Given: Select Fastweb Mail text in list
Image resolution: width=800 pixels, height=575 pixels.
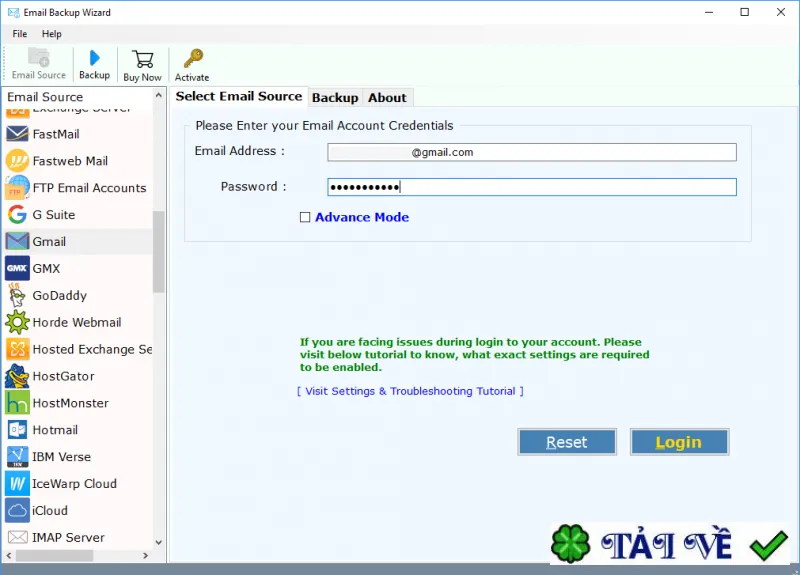Looking at the screenshot, I should point(70,161).
